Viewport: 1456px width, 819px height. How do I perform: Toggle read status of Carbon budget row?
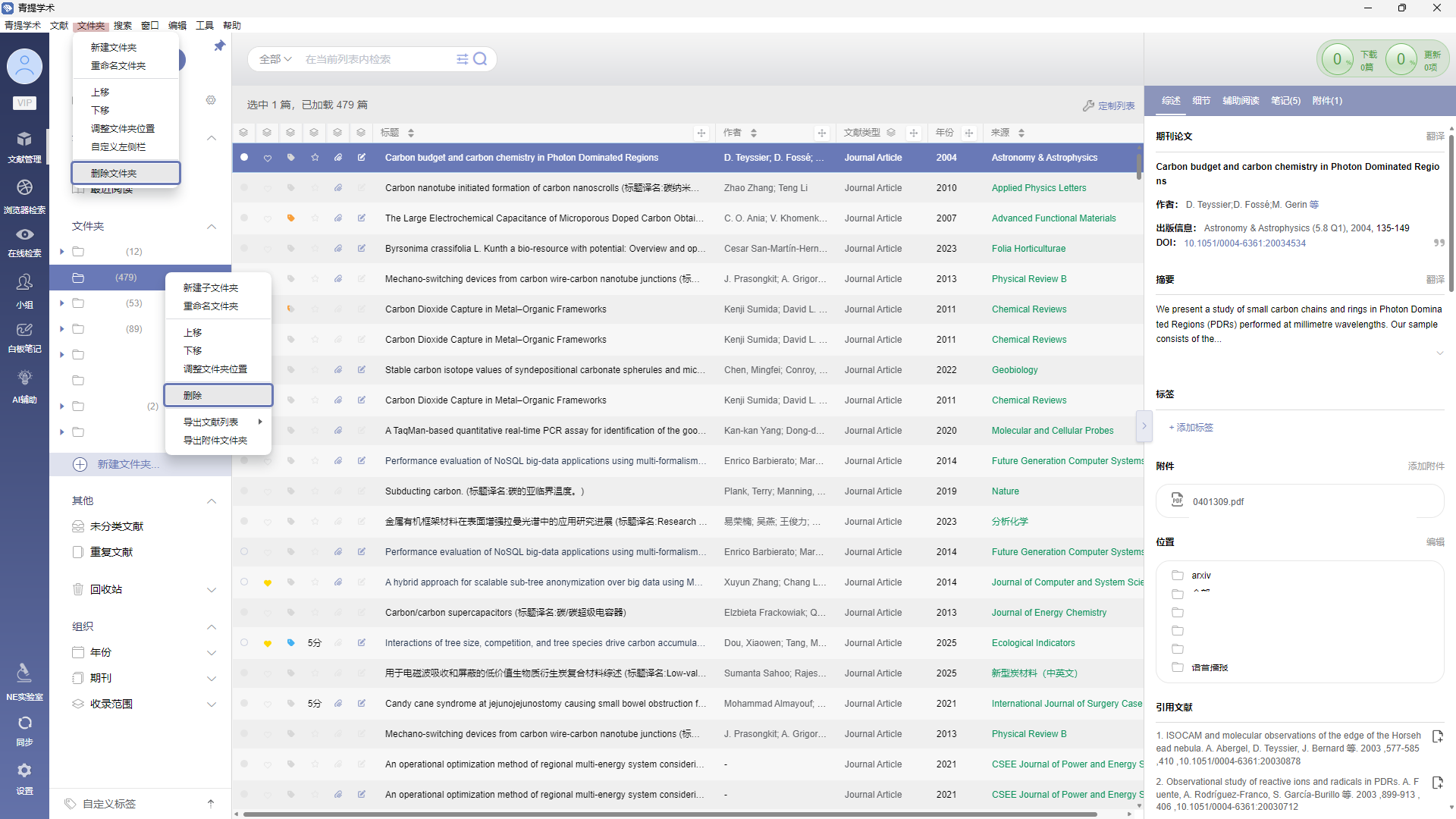click(244, 158)
